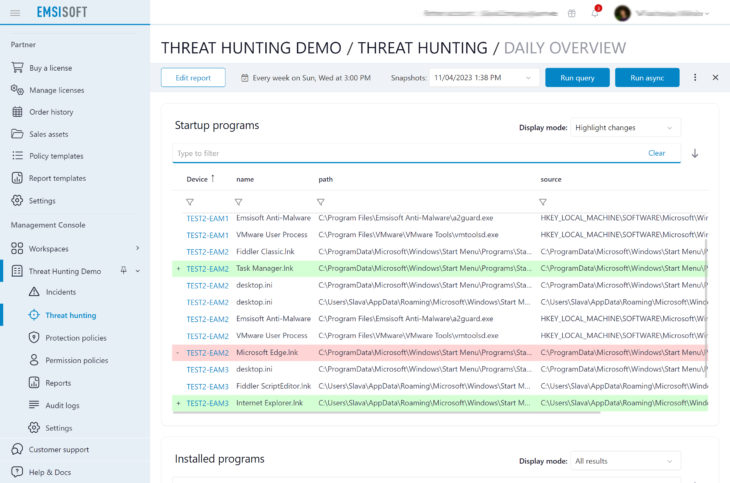Open TEST2-EAM1 link in Emsisoft Anti-Malware row
Image resolution: width=730 pixels, height=483 pixels.
208,218
